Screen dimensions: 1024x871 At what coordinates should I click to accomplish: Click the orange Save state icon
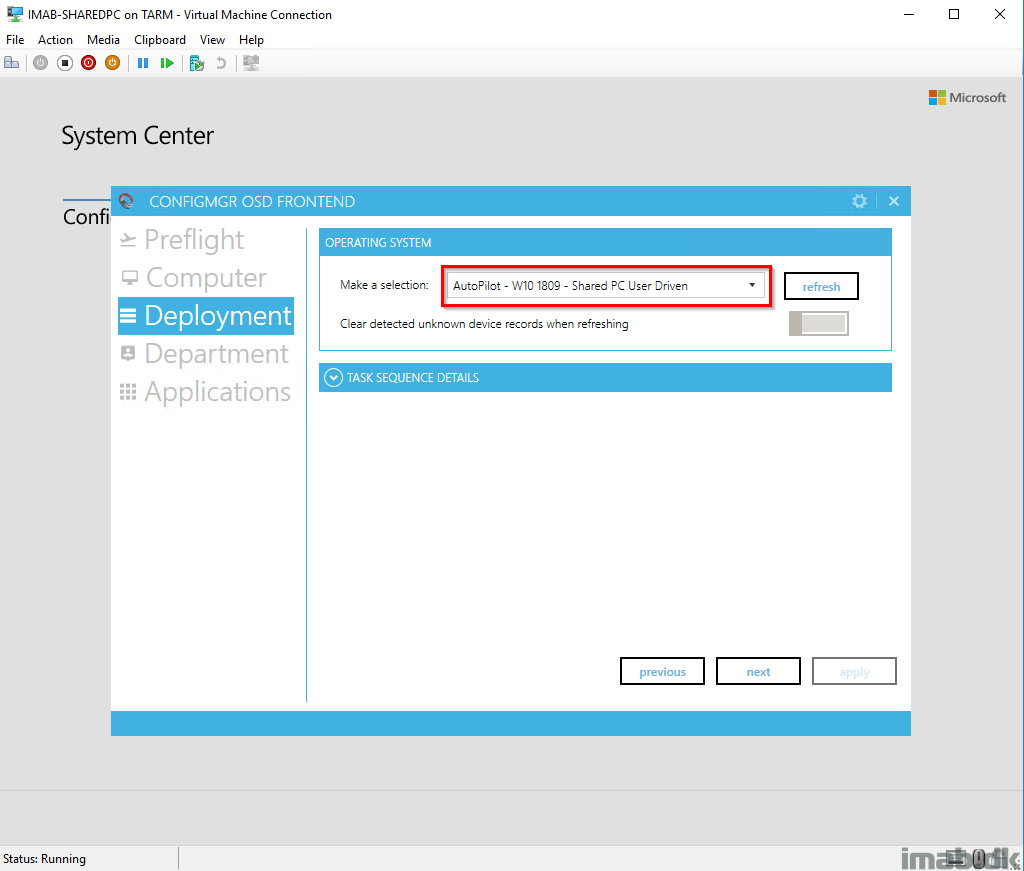(112, 63)
